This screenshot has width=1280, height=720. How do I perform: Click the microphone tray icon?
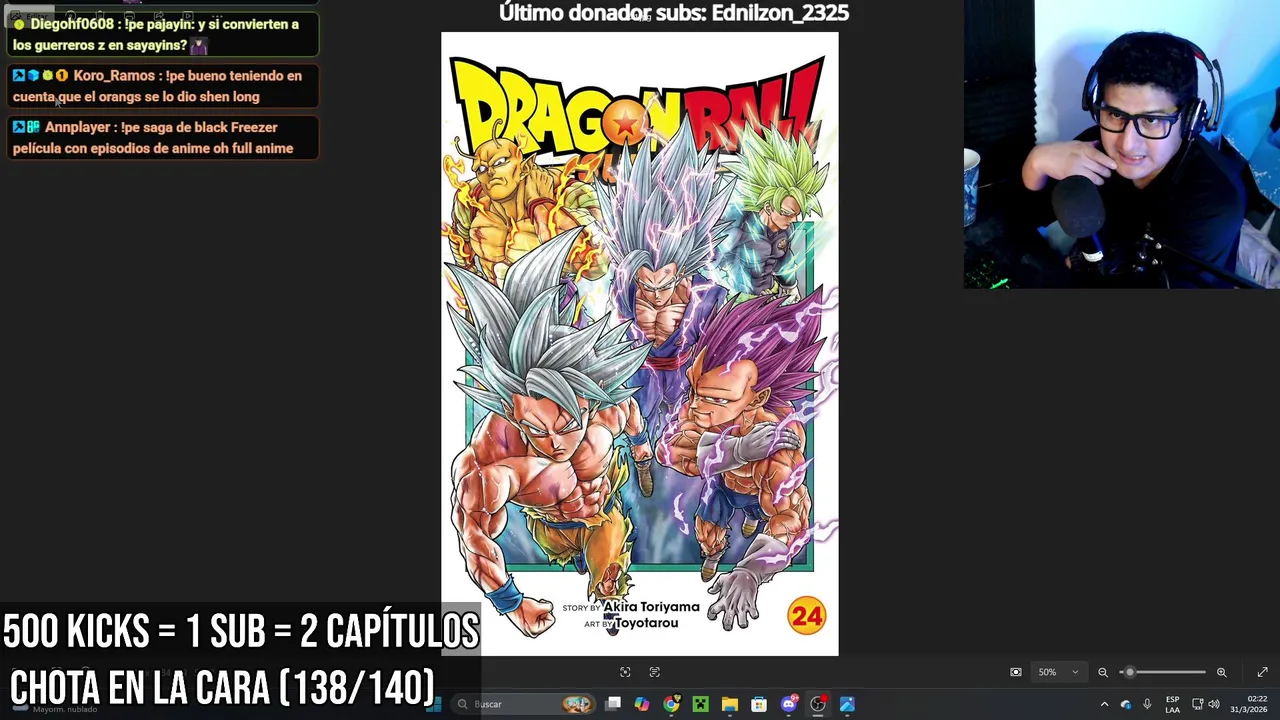(1147, 704)
